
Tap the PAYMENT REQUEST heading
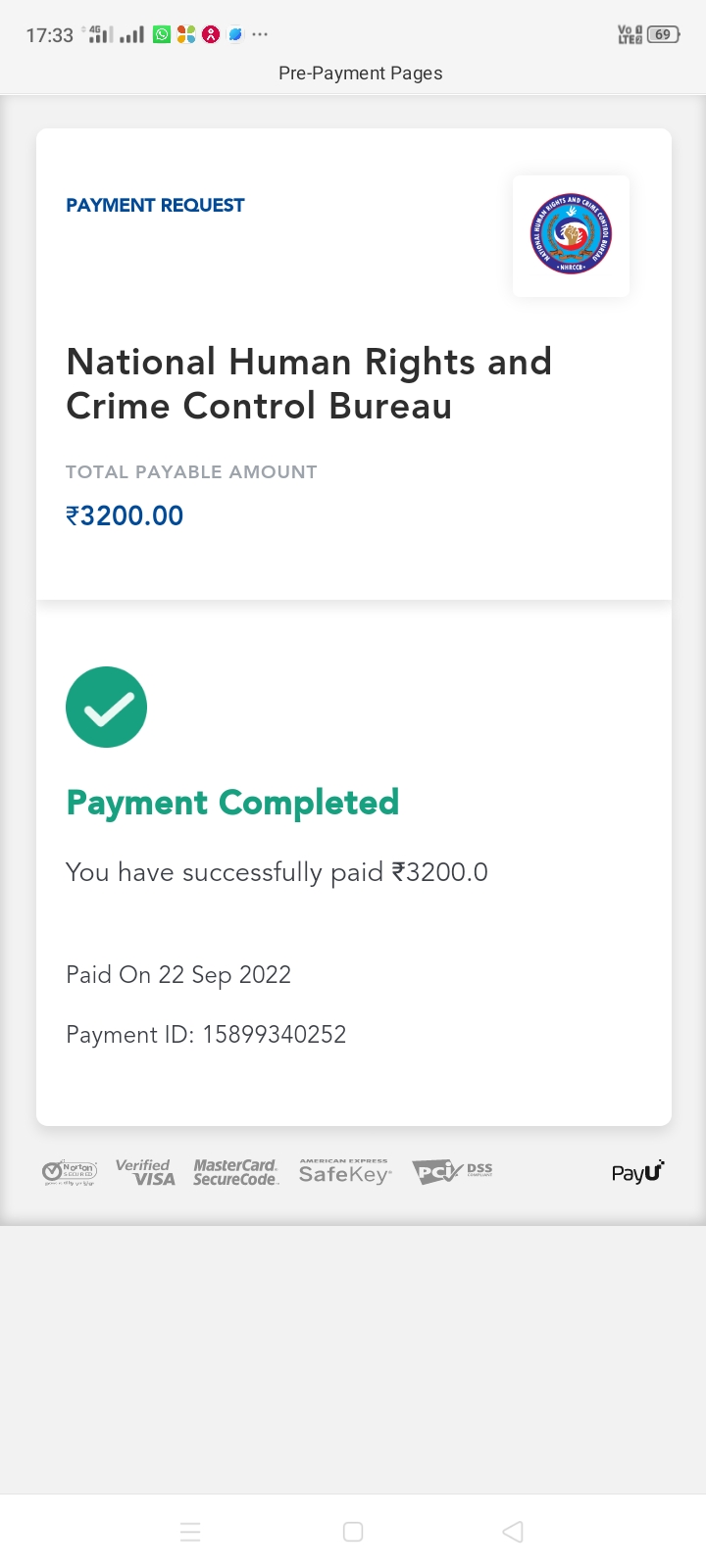click(155, 205)
